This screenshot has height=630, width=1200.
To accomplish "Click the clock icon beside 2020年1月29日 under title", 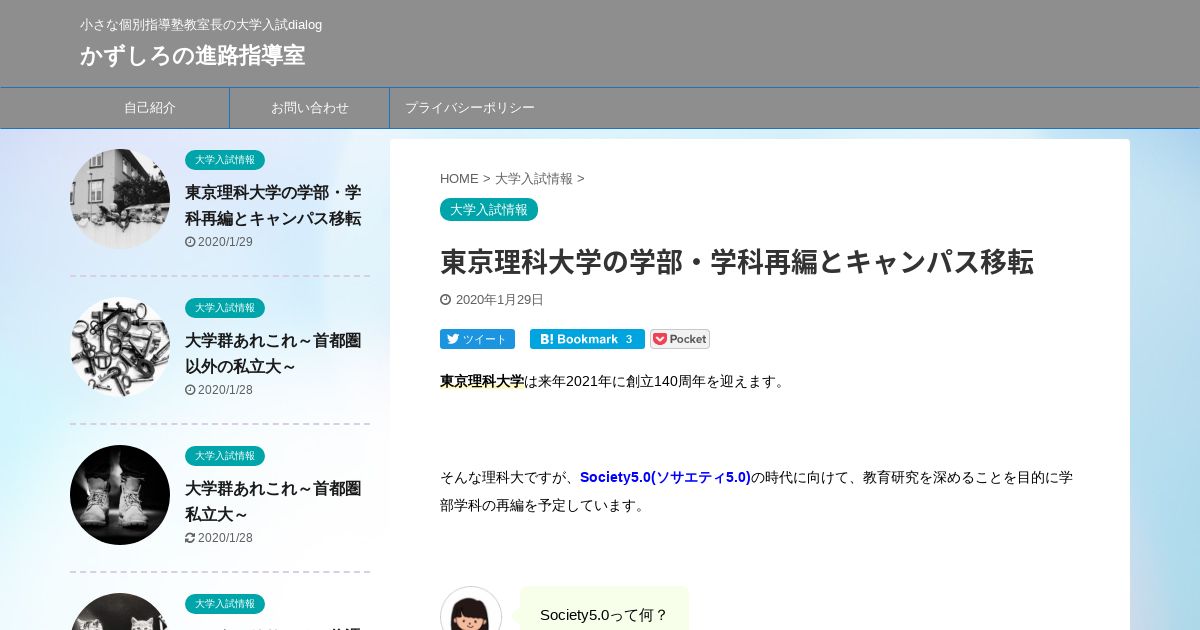I will 445,300.
